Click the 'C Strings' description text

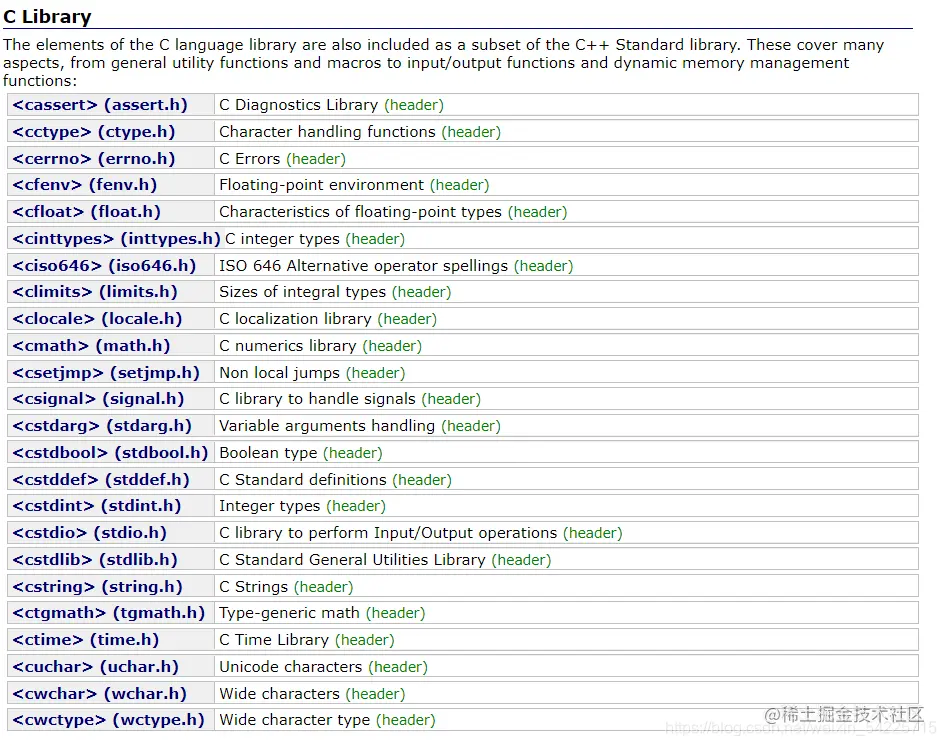(x=253, y=587)
